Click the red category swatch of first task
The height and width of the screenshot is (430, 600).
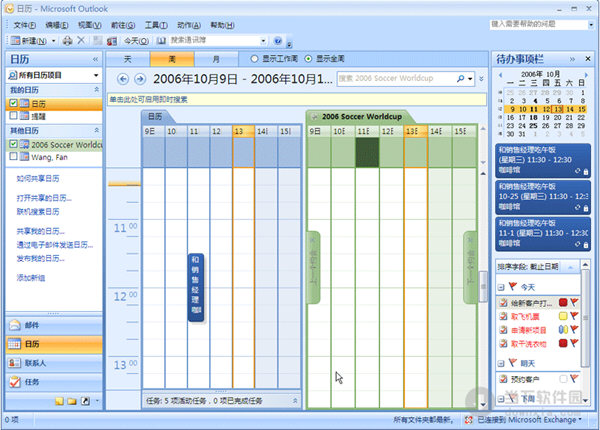(563, 302)
